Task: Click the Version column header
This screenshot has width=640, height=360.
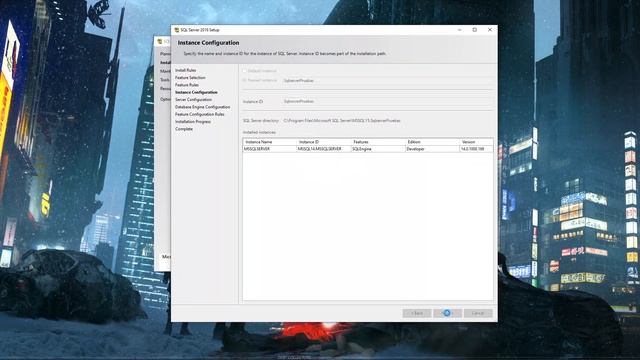Action: tap(476, 142)
